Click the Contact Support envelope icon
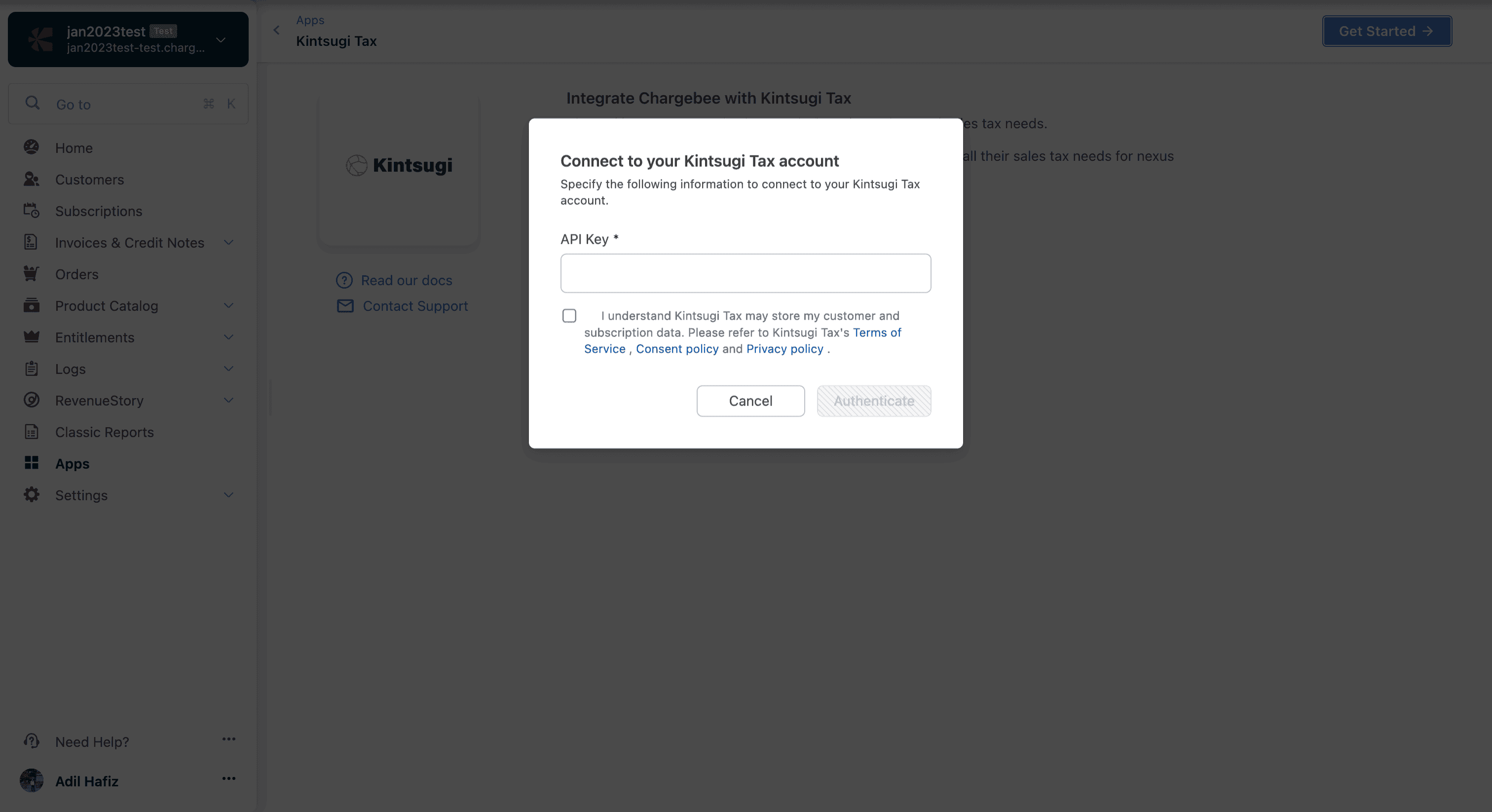This screenshot has width=1492, height=812. coord(344,306)
